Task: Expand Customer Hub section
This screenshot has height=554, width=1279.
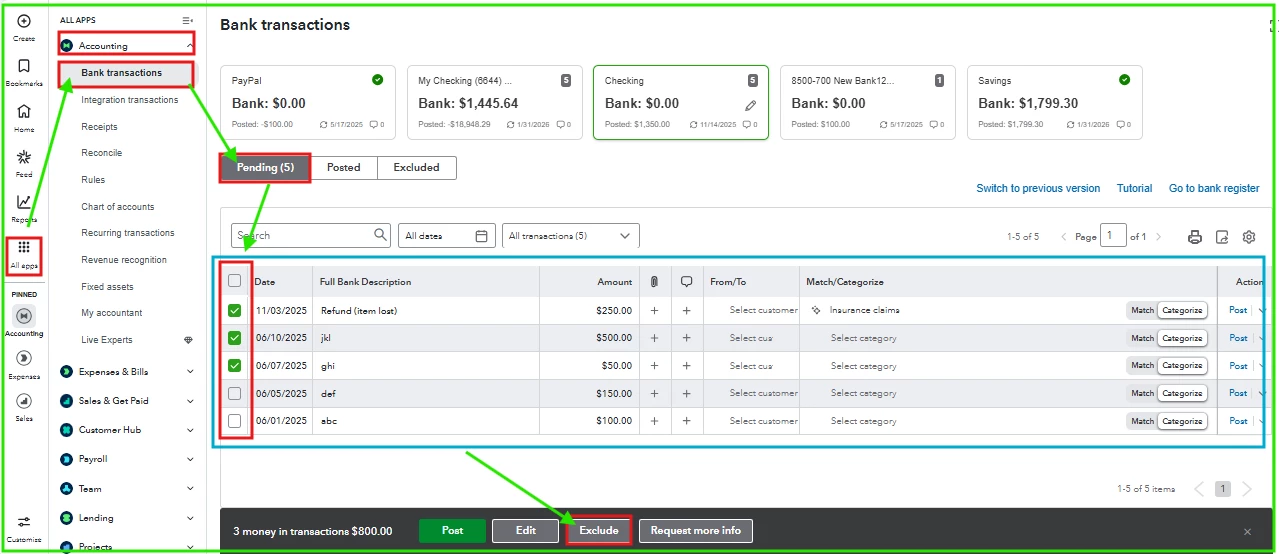Action: (x=190, y=430)
